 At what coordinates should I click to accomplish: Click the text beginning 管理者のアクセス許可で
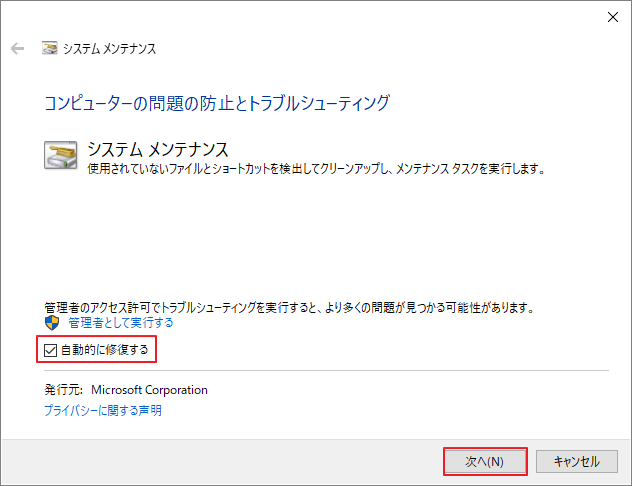point(289,308)
